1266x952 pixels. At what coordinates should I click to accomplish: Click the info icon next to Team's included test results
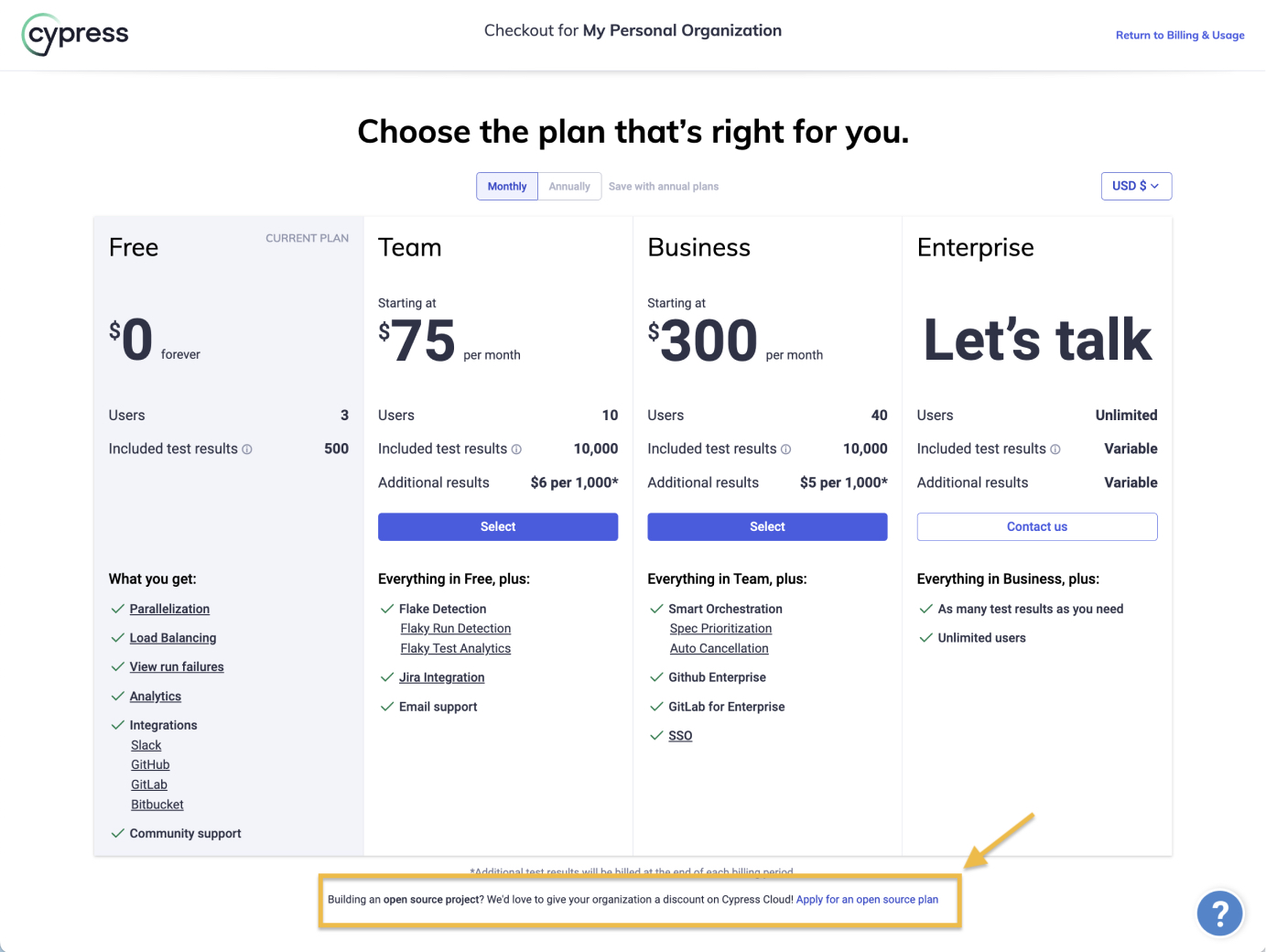[517, 449]
